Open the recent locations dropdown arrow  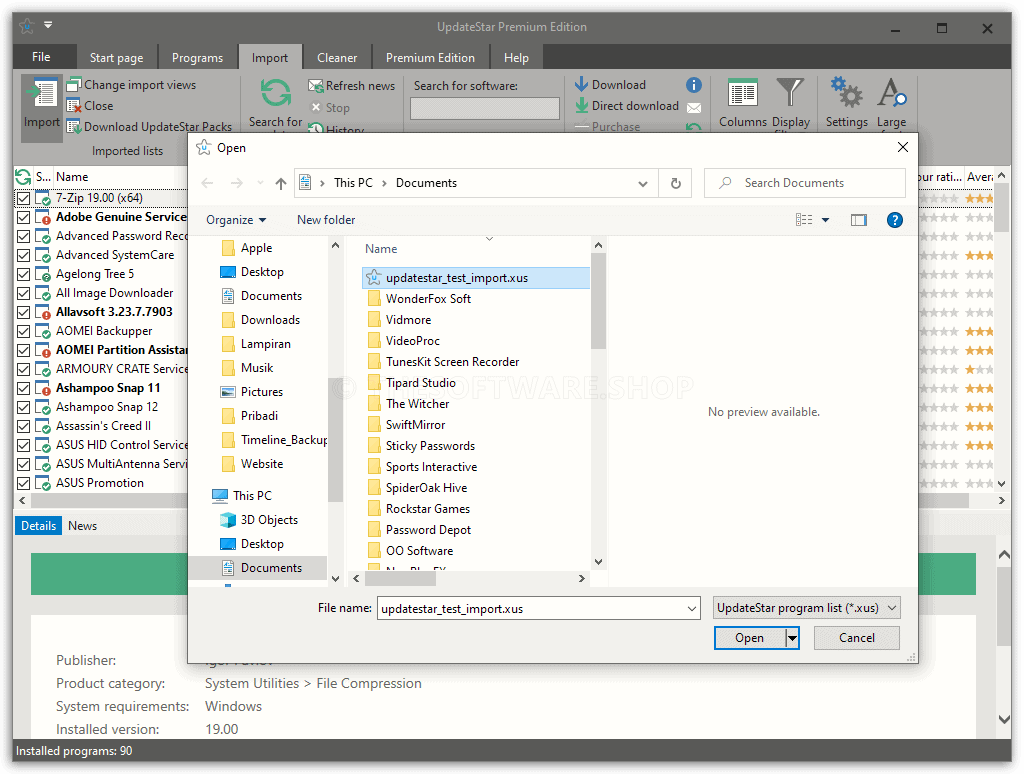pyautogui.click(x=260, y=184)
